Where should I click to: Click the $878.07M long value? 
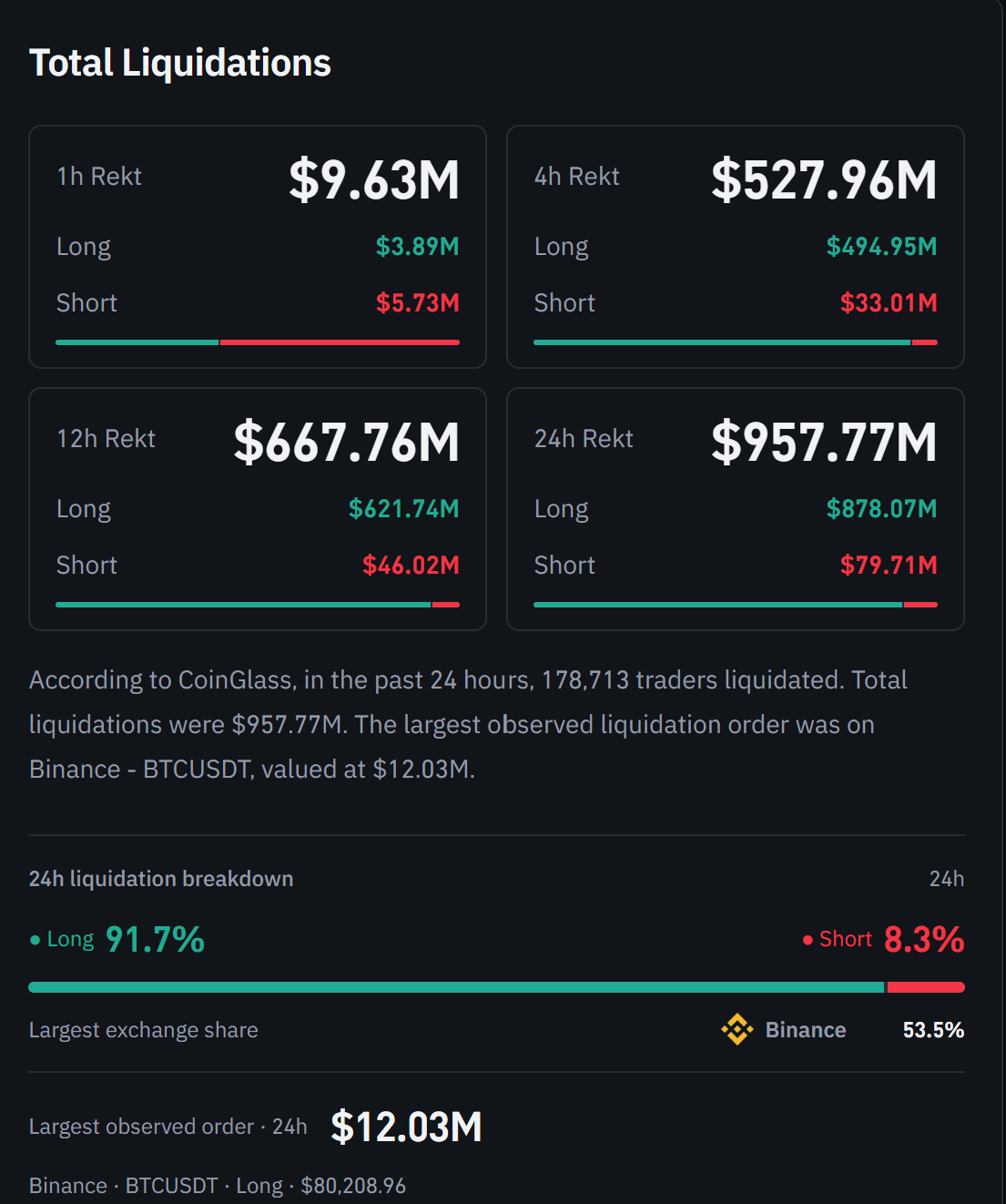click(x=882, y=509)
